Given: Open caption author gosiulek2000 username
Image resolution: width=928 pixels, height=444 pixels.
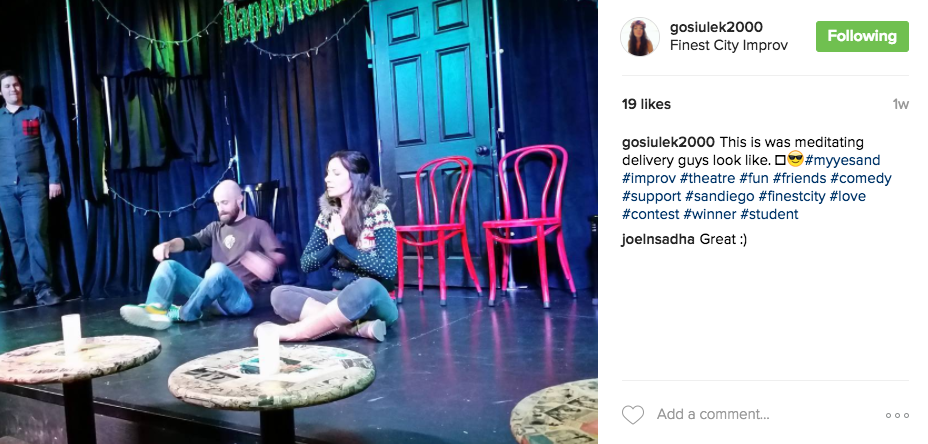Looking at the screenshot, I should tap(669, 142).
